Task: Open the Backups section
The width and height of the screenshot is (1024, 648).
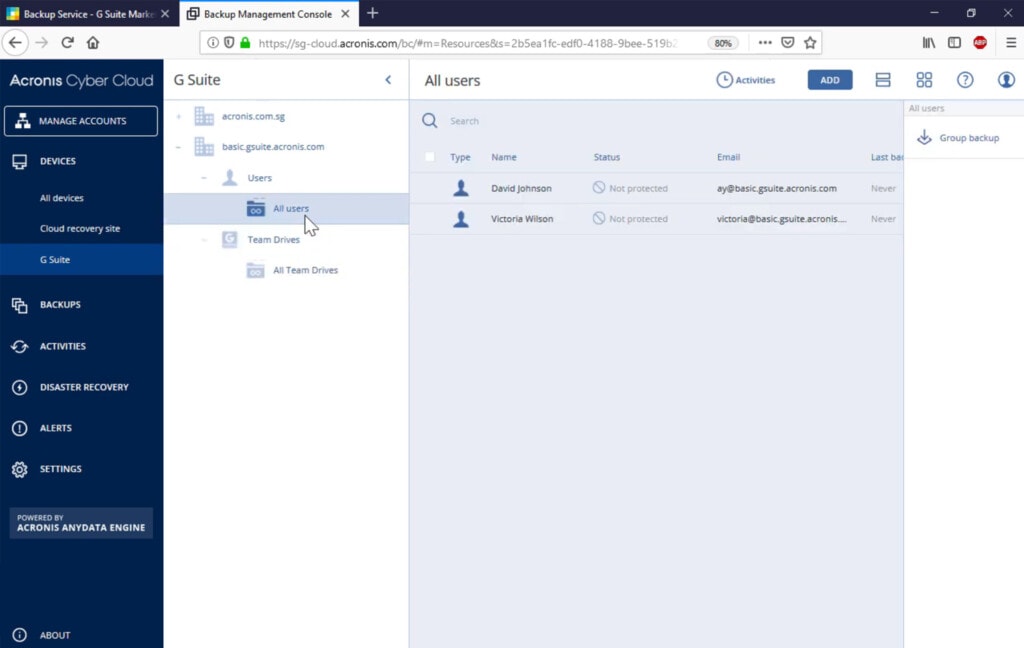Action: [x=60, y=305]
